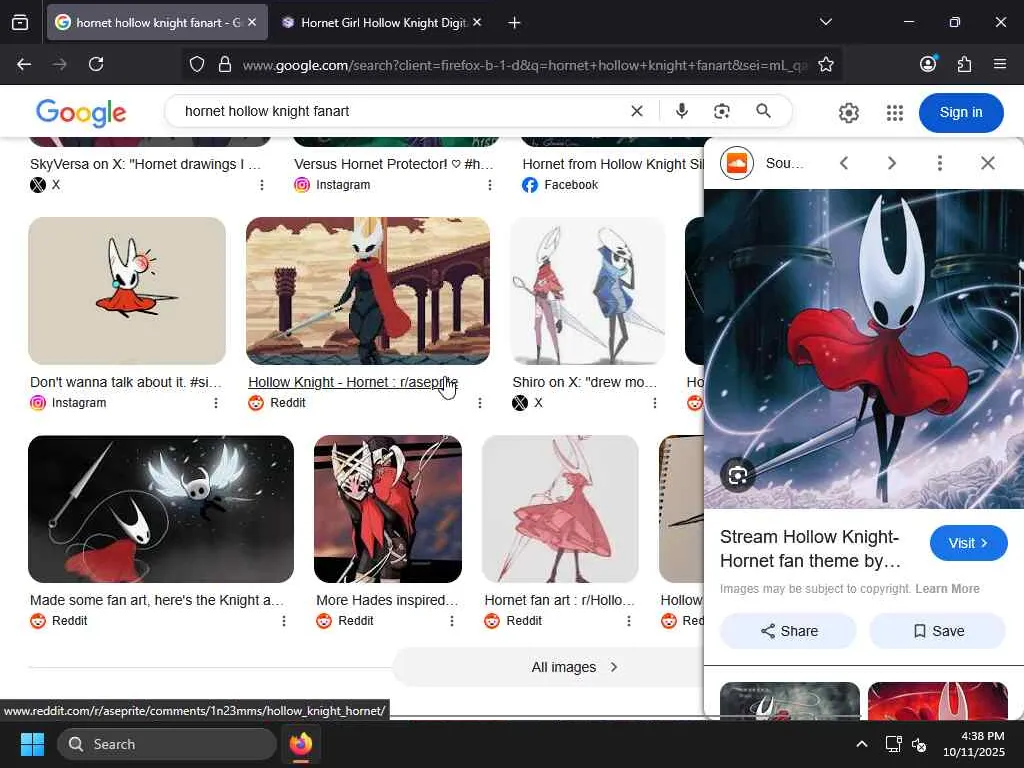Open the red related image thumbnail
The height and width of the screenshot is (768, 1024).
tap(937, 701)
